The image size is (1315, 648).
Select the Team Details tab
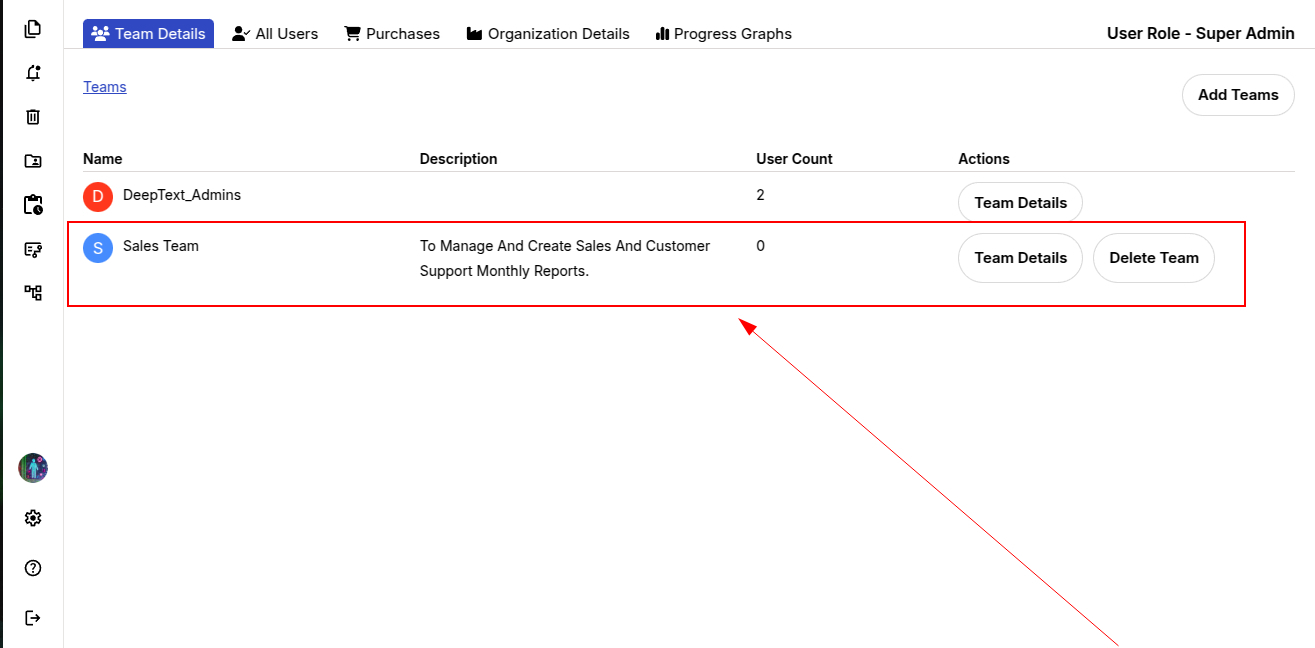point(148,34)
